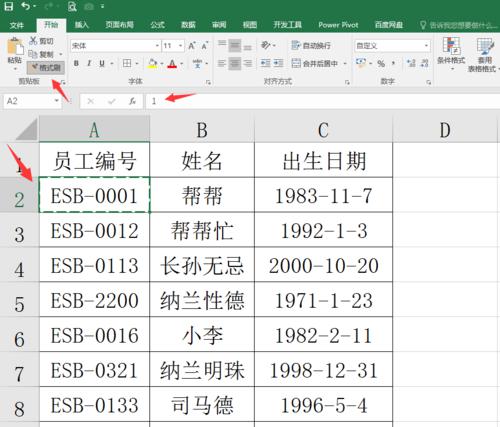Switch to the Power Pivot tab
Image resolution: width=500 pixels, height=427 pixels.
pyautogui.click(x=338, y=25)
